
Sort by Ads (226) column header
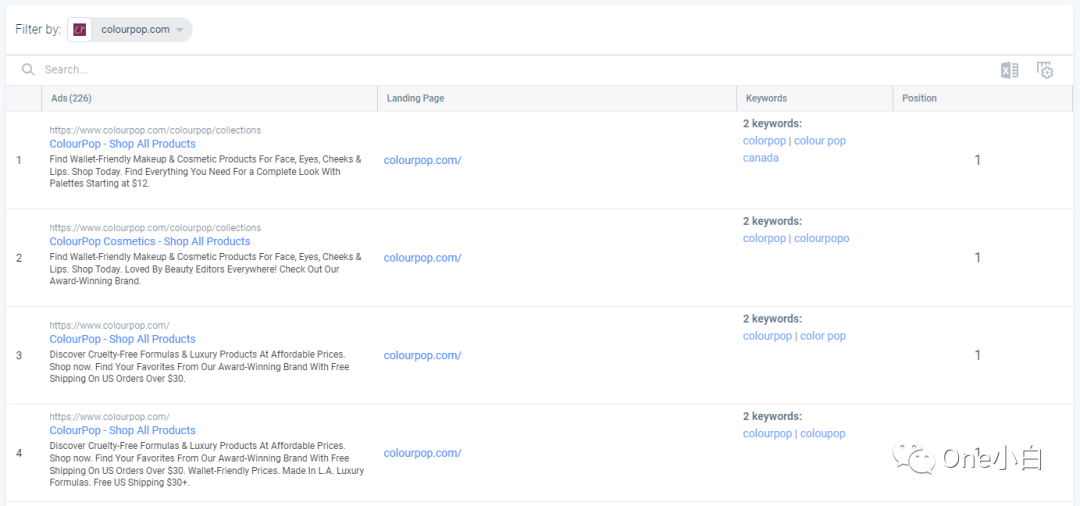coord(209,98)
